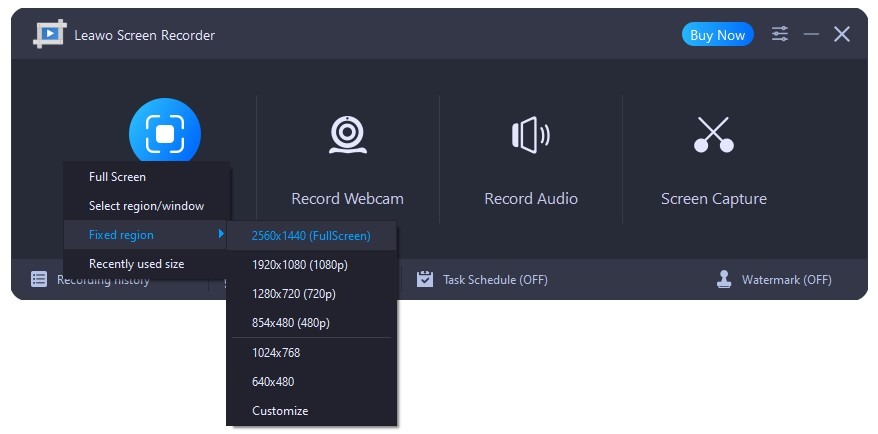The height and width of the screenshot is (434, 878).
Task: Click the Record Webcam label
Action: [347, 199]
